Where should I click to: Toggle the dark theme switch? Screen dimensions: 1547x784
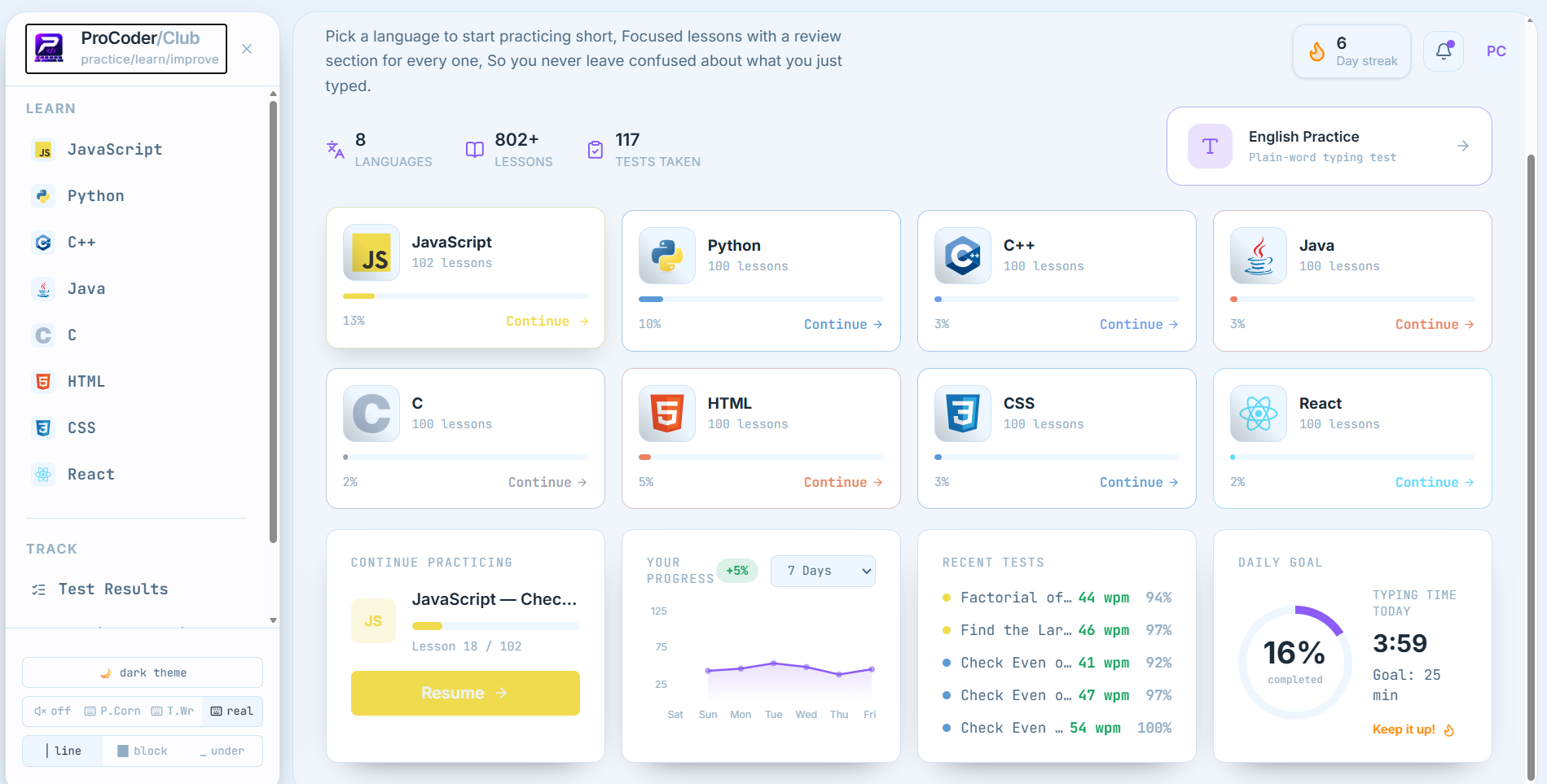coord(143,672)
